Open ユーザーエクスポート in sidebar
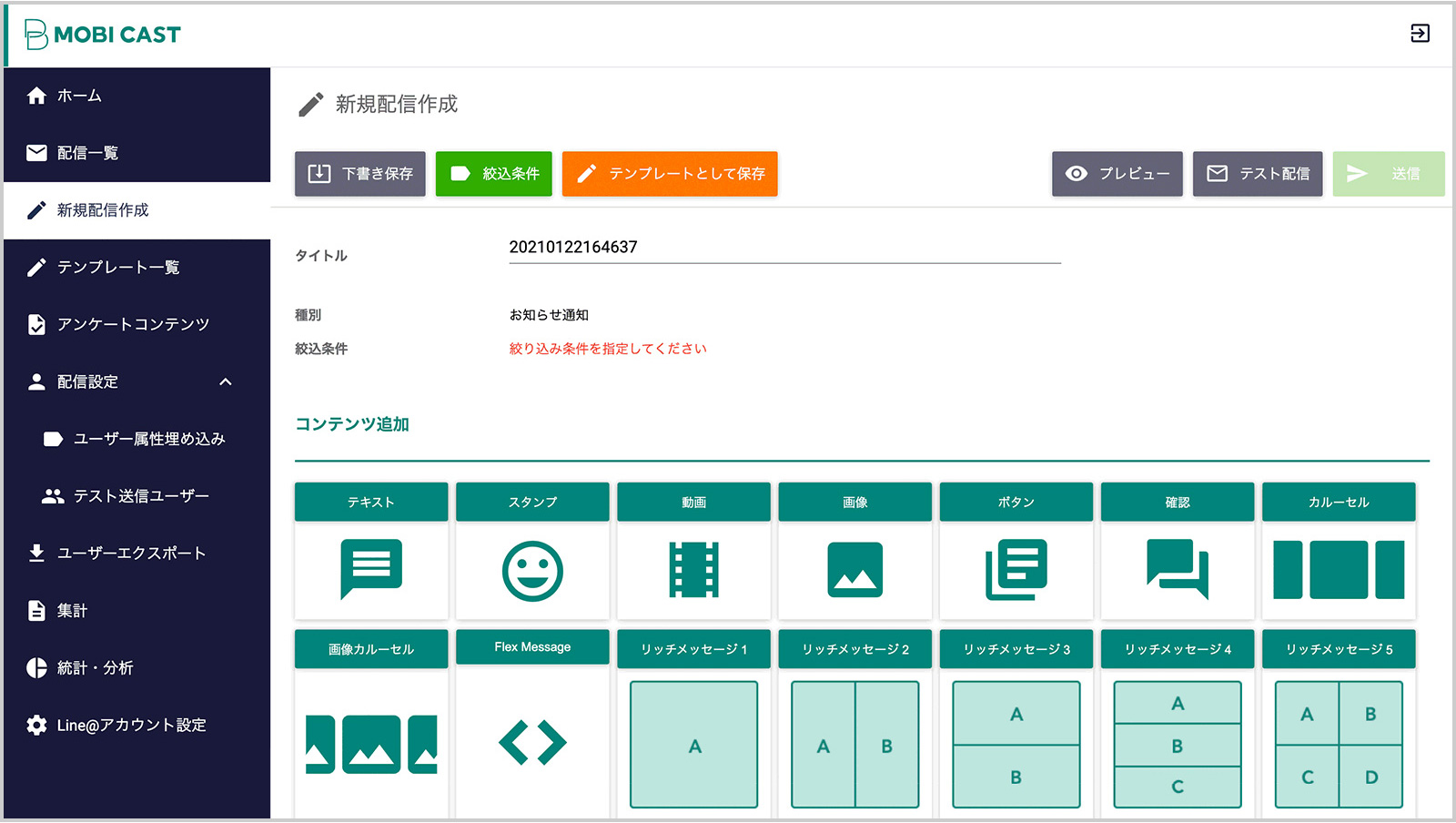This screenshot has width=1456, height=823. tap(136, 554)
